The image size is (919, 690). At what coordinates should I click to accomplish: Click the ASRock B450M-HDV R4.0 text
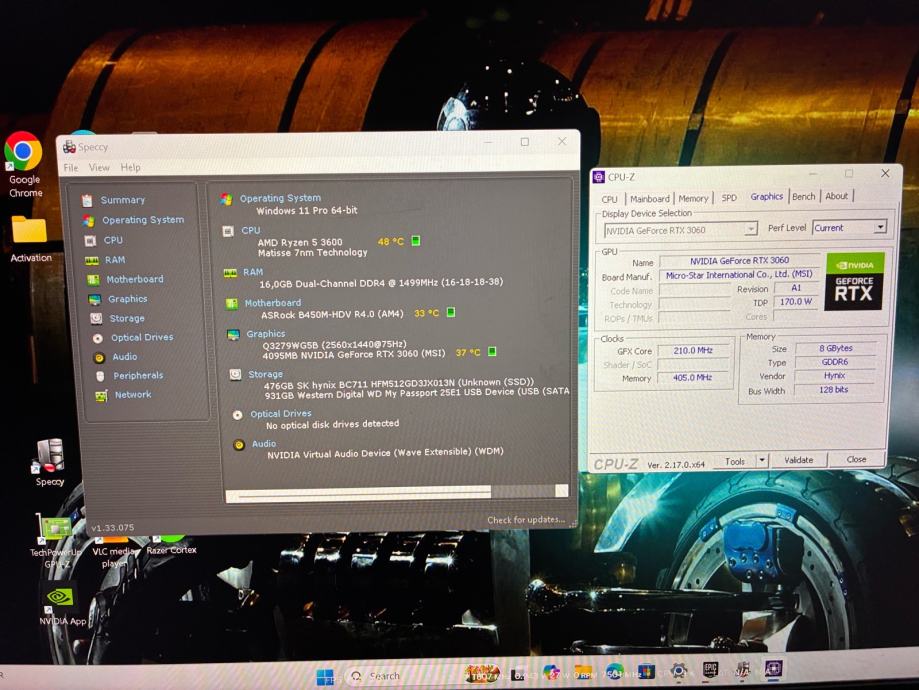tap(332, 315)
